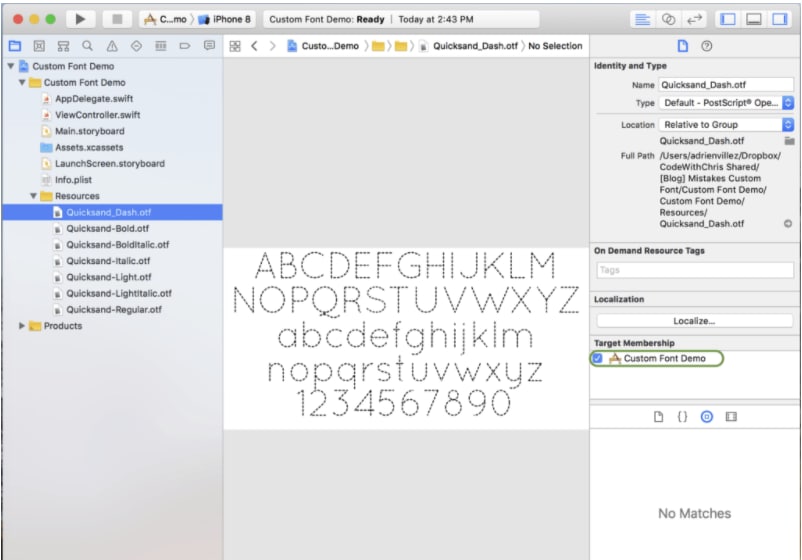Open the file Type dropdown
This screenshot has width=802, height=560.
click(x=726, y=103)
